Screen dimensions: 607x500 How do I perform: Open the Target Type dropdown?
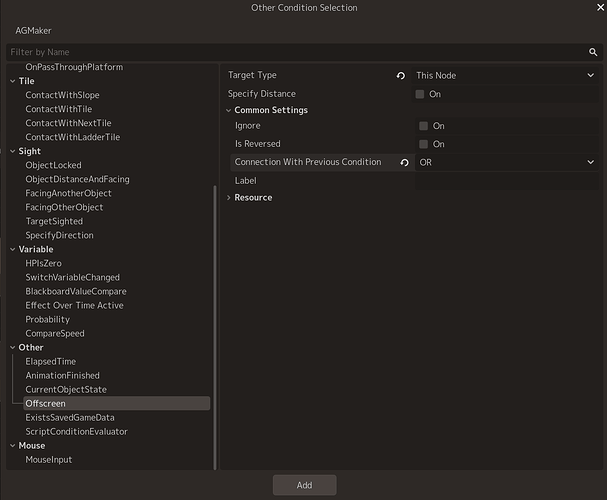coord(506,75)
